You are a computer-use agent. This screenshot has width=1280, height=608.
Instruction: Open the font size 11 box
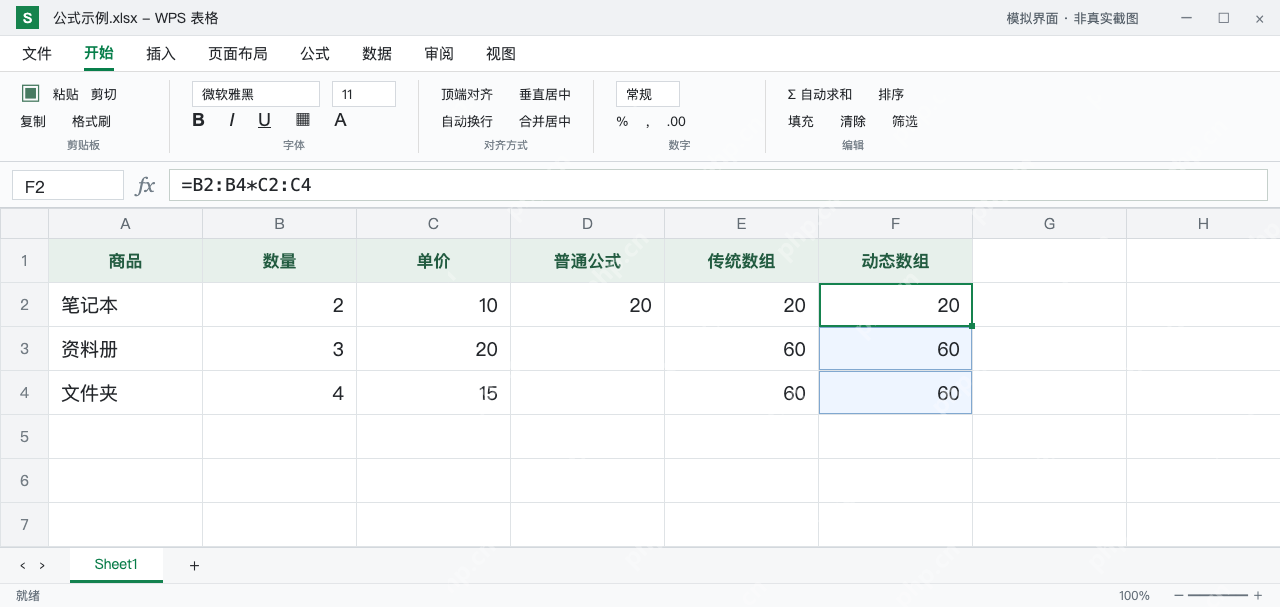click(x=364, y=94)
